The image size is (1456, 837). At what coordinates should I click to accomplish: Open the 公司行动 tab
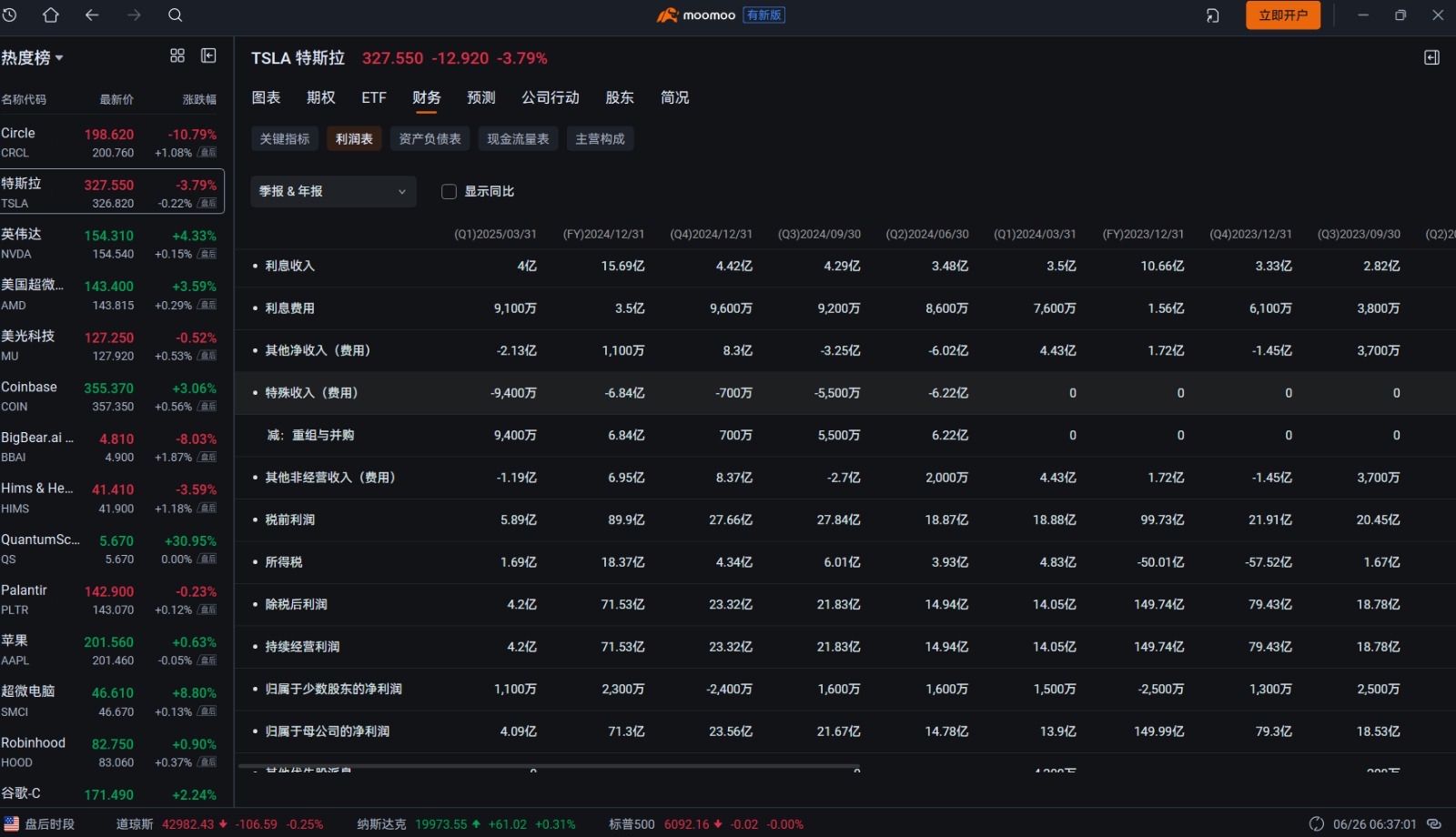coord(551,97)
